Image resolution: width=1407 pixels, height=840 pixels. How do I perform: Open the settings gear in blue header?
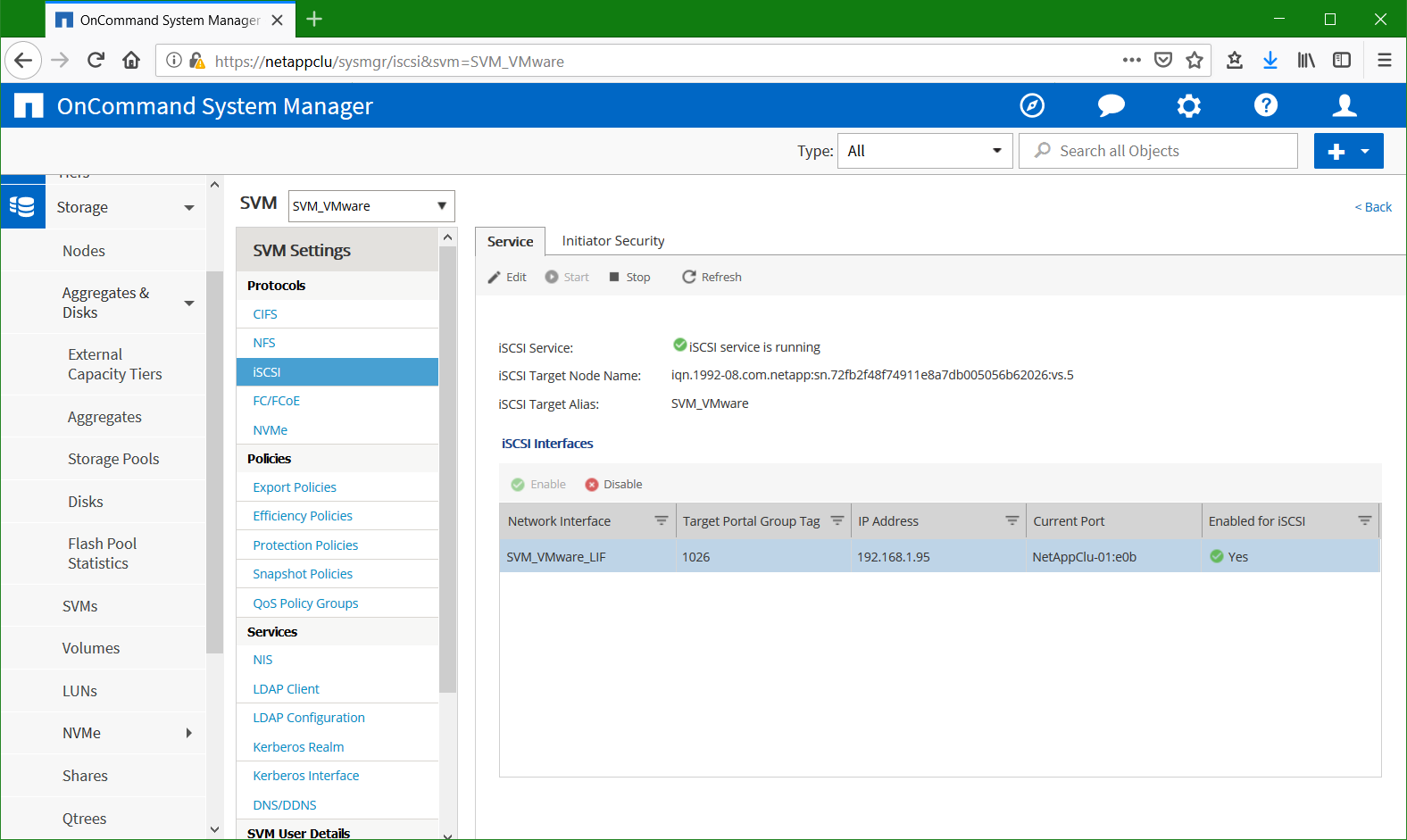click(1188, 106)
